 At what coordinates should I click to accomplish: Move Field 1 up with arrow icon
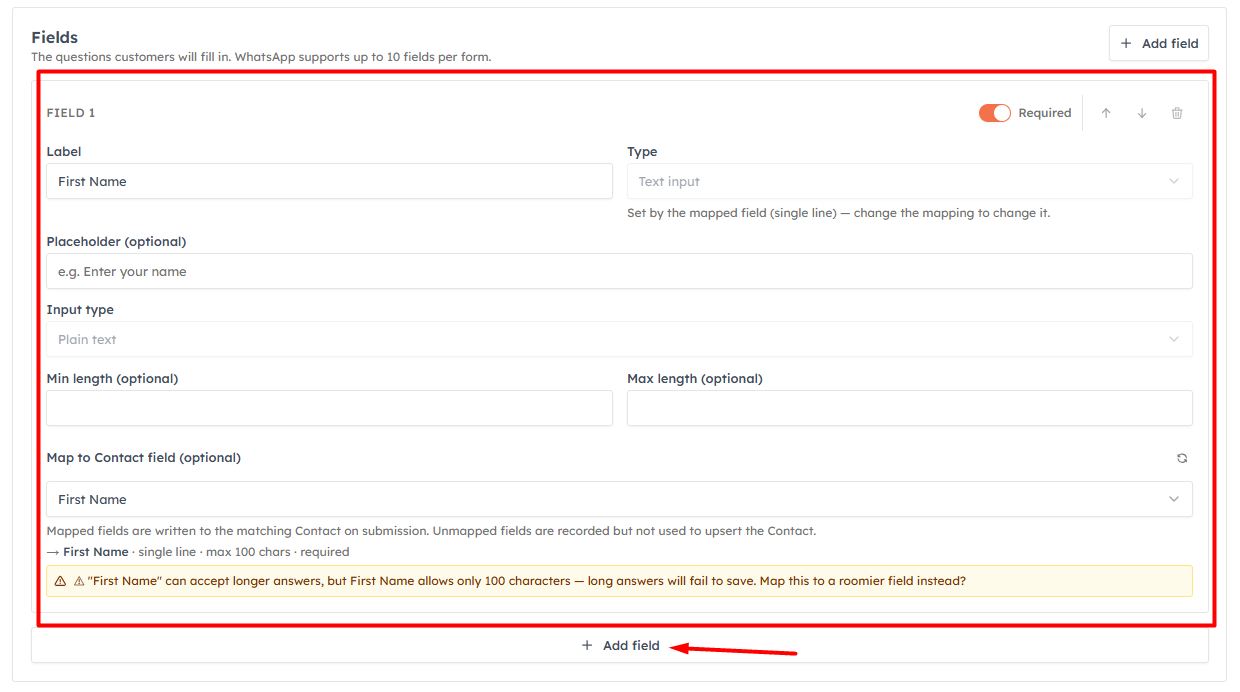[x=1106, y=113]
